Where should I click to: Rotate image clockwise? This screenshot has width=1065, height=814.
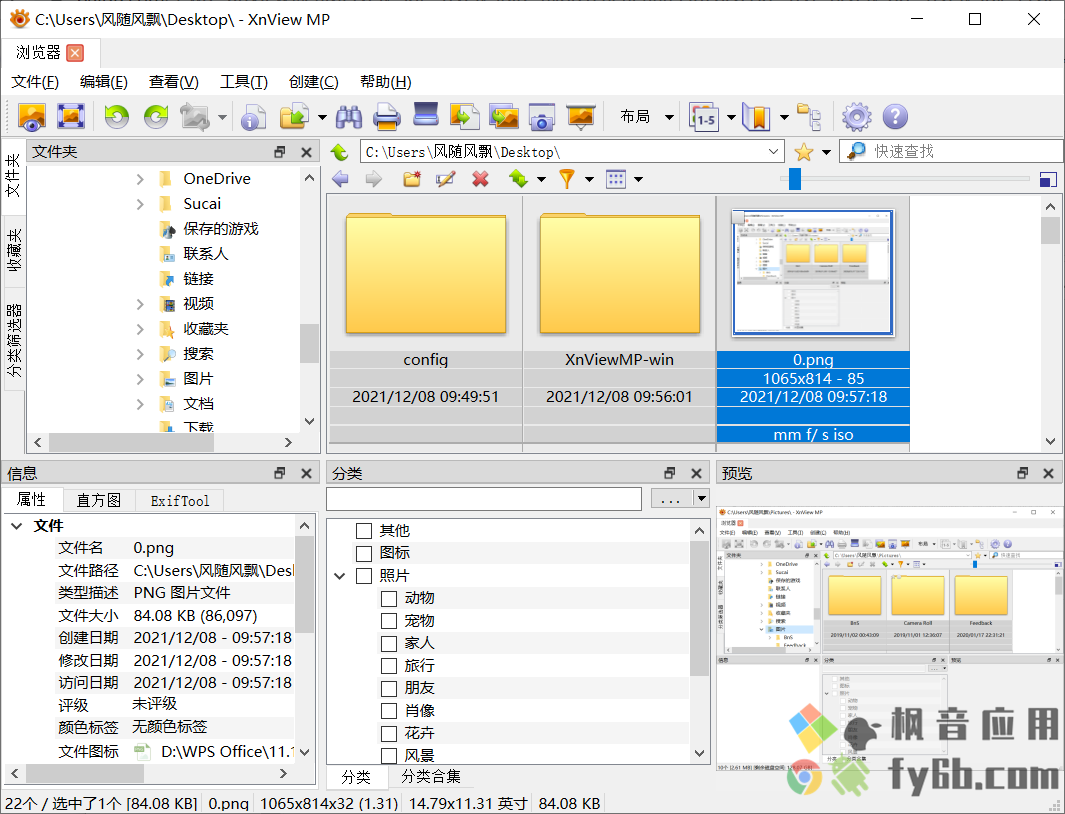156,117
